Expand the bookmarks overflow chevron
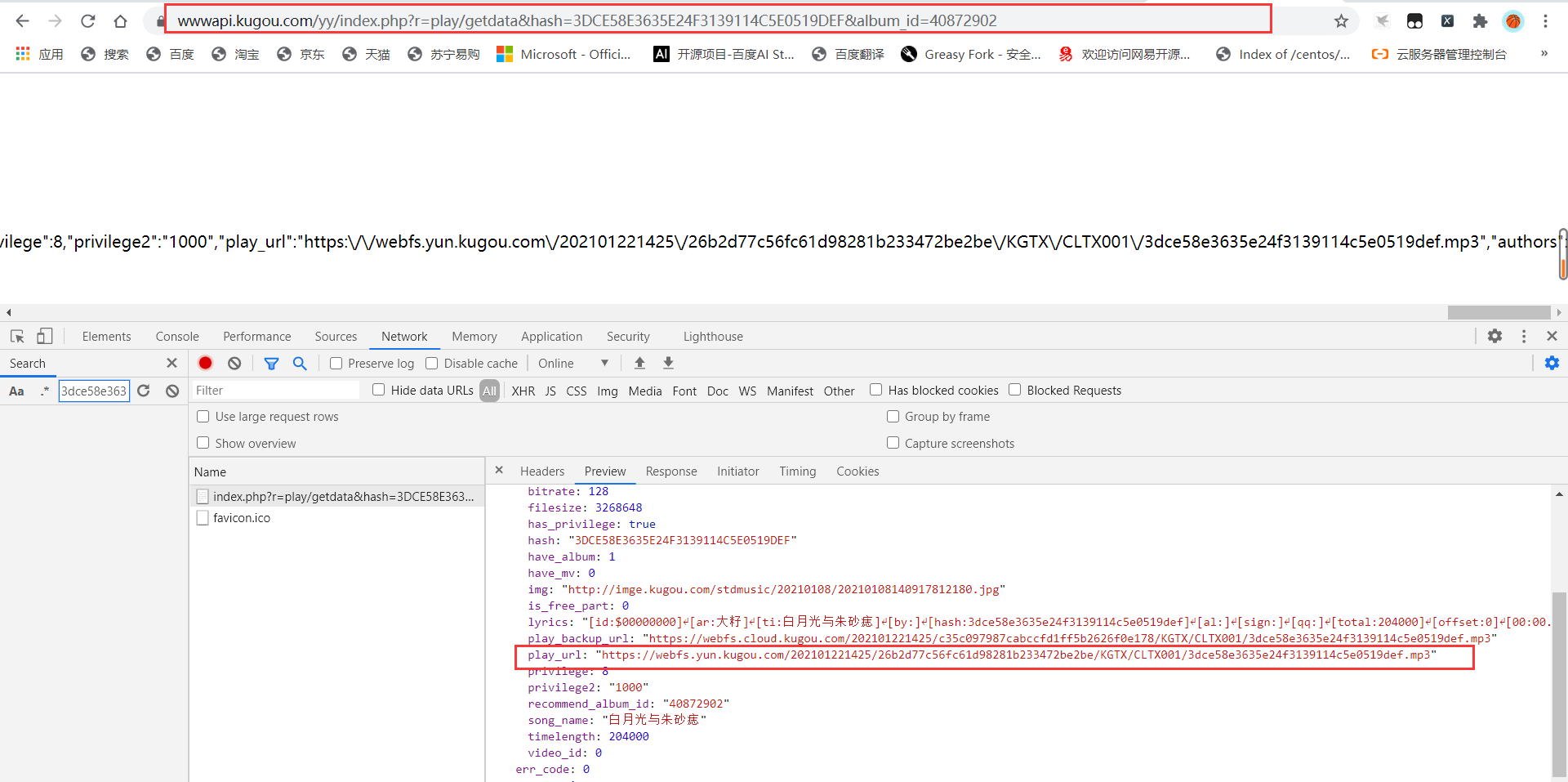The image size is (1568, 782). [1543, 54]
